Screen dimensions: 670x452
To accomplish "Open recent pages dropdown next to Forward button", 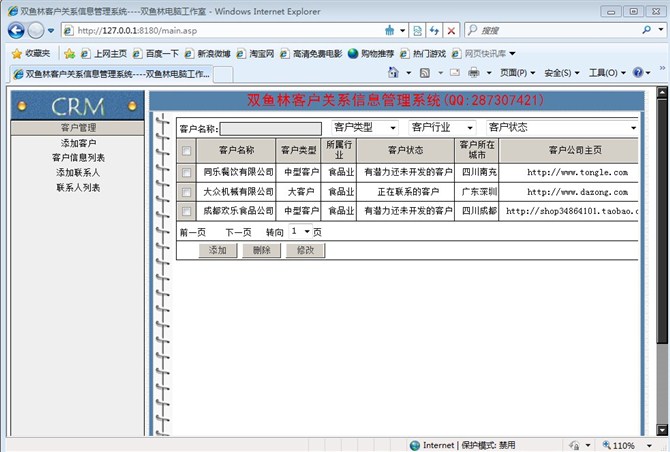I will point(51,30).
